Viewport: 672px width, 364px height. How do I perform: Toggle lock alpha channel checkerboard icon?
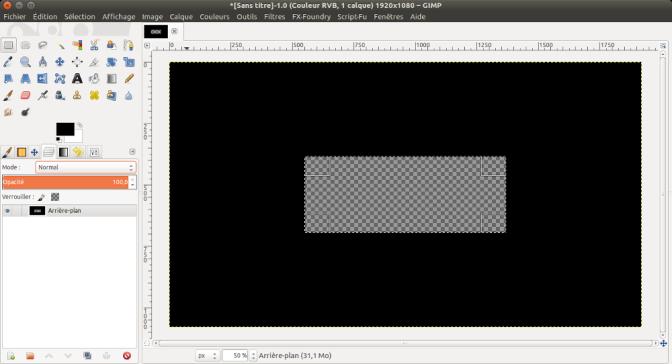pos(55,197)
